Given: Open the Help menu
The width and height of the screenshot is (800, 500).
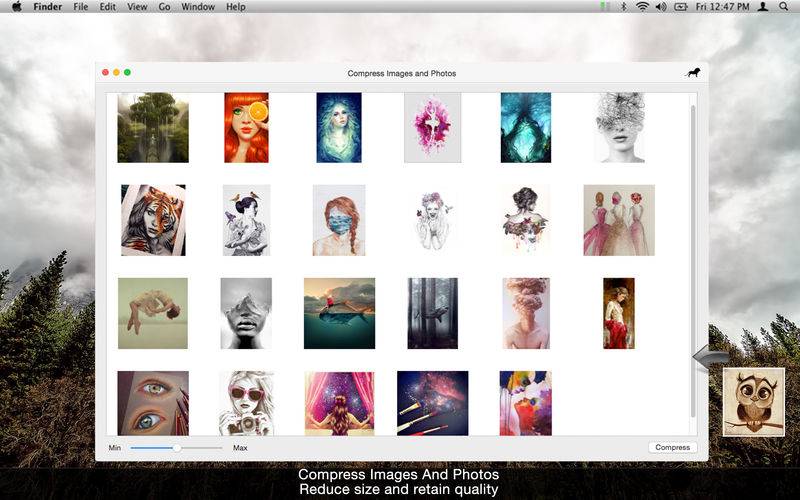Looking at the screenshot, I should tap(236, 7).
